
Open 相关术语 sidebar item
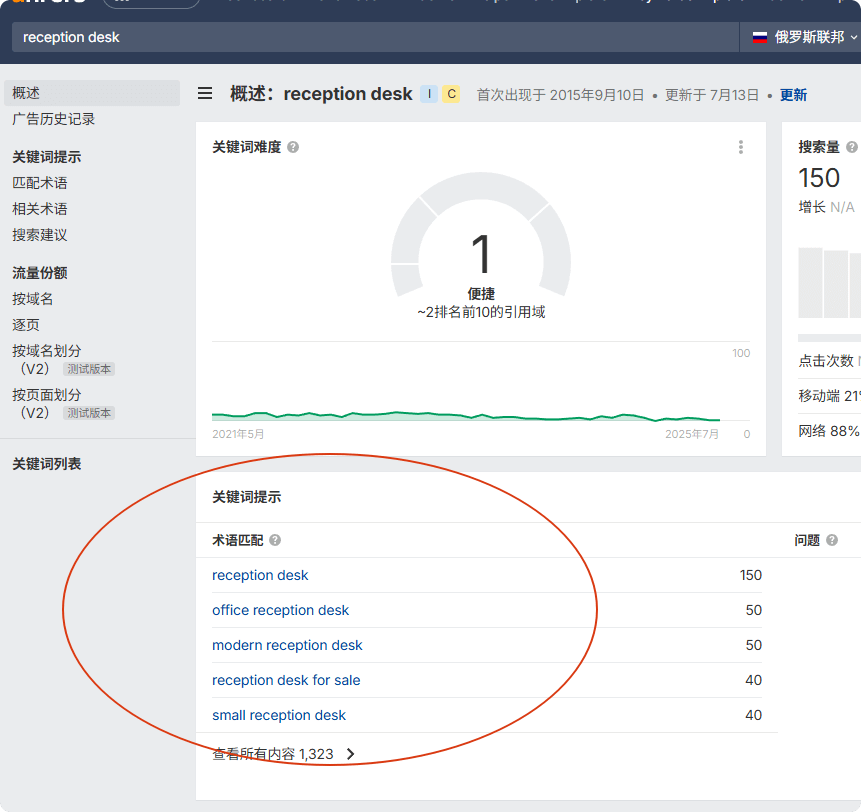tap(40, 209)
